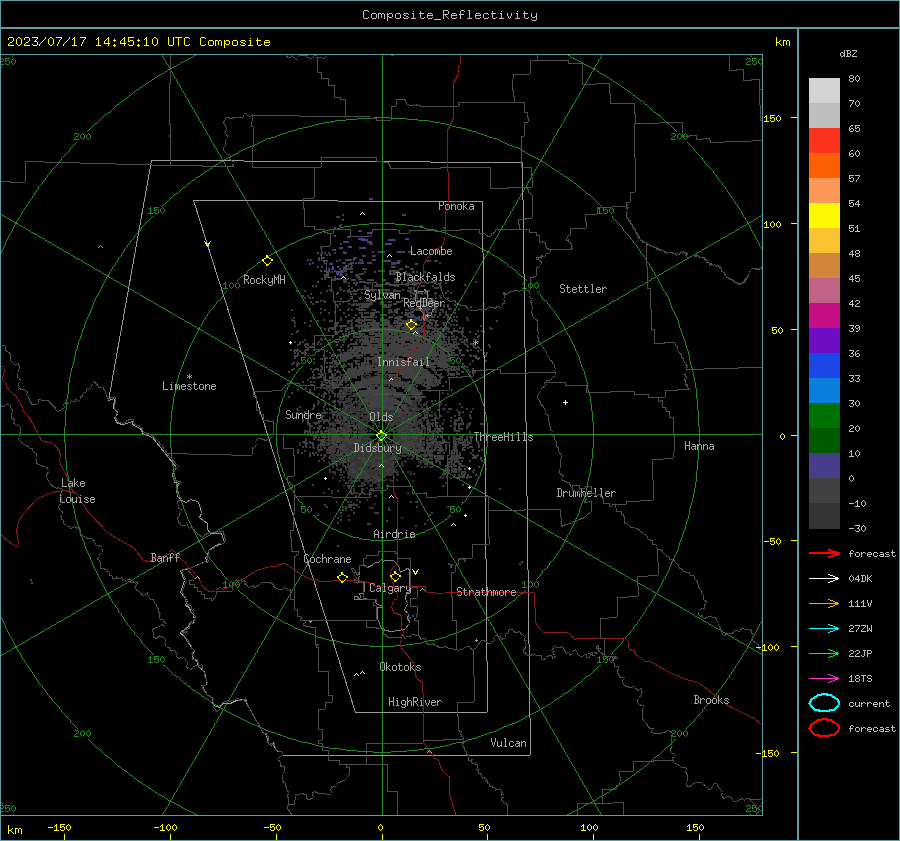Viewport: 900px width, 841px height.
Task: Click the Hanna city label
Action: tap(699, 446)
